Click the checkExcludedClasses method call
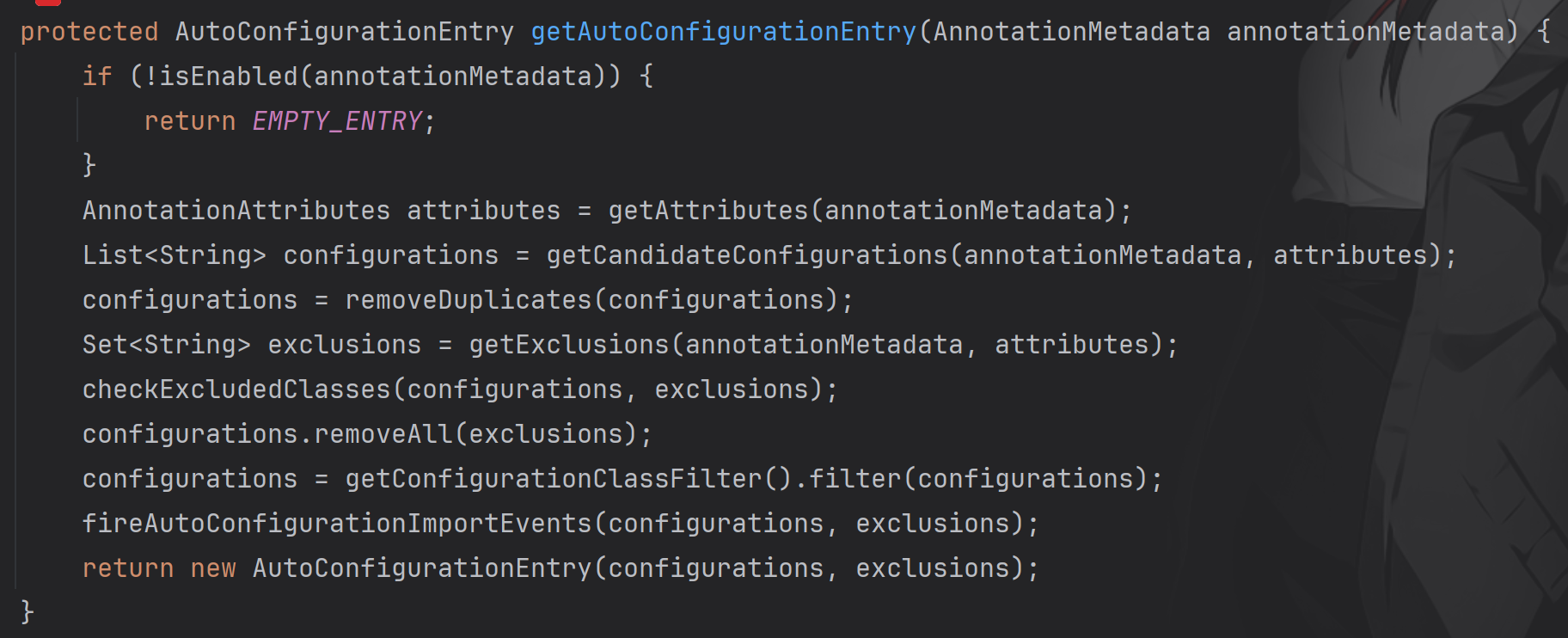1568x638 pixels. click(236, 390)
